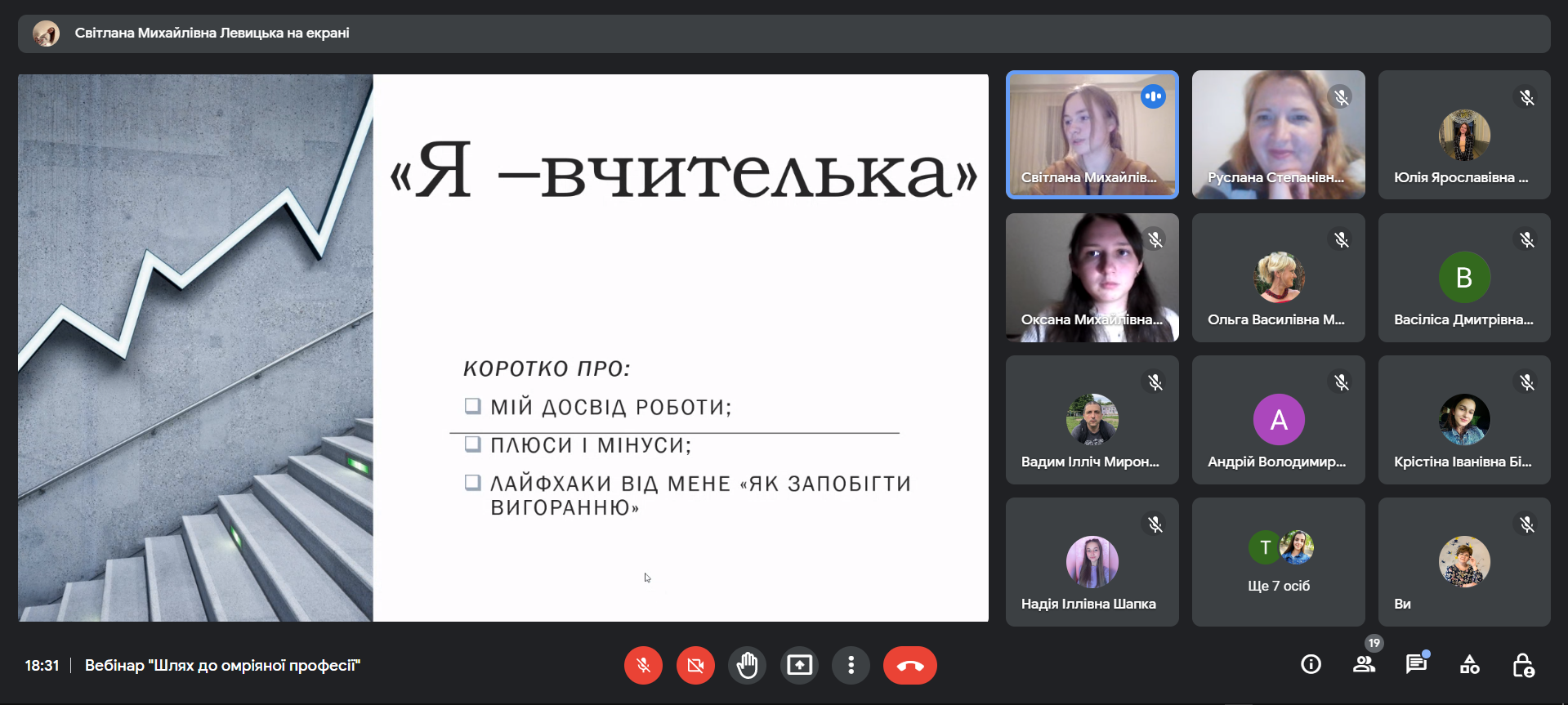Select your own 'Ви' tile
The width and height of the screenshot is (1568, 705).
1464,562
